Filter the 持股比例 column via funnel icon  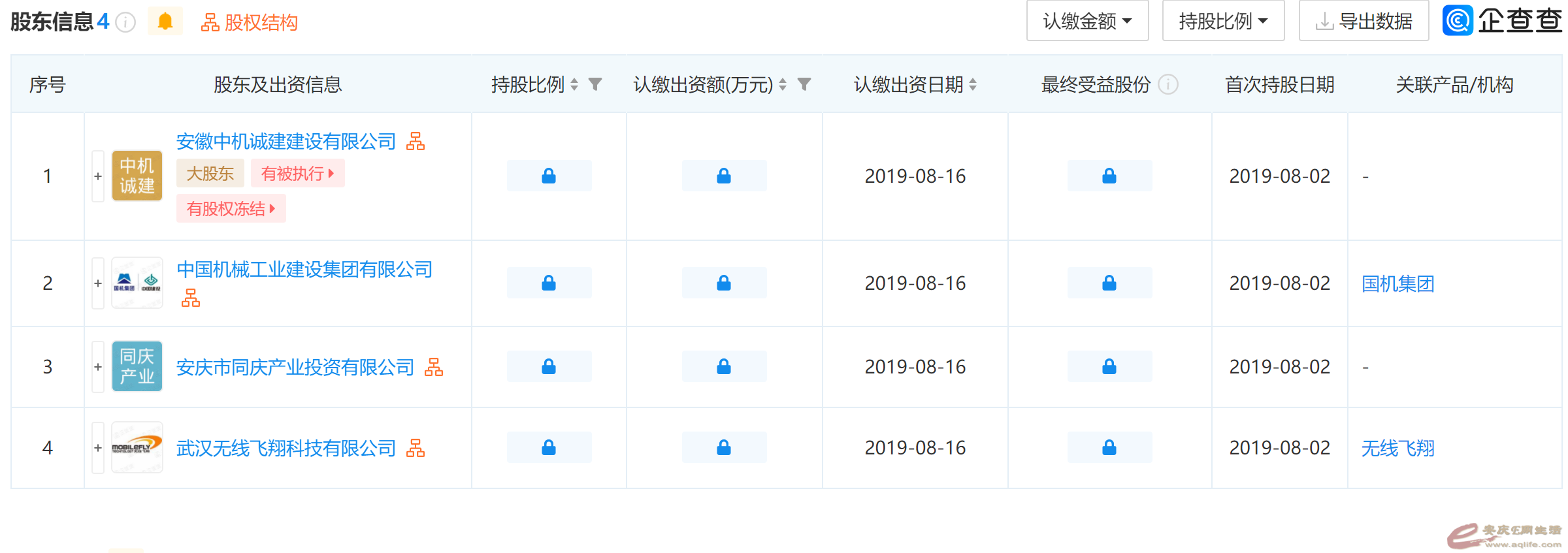tap(595, 84)
